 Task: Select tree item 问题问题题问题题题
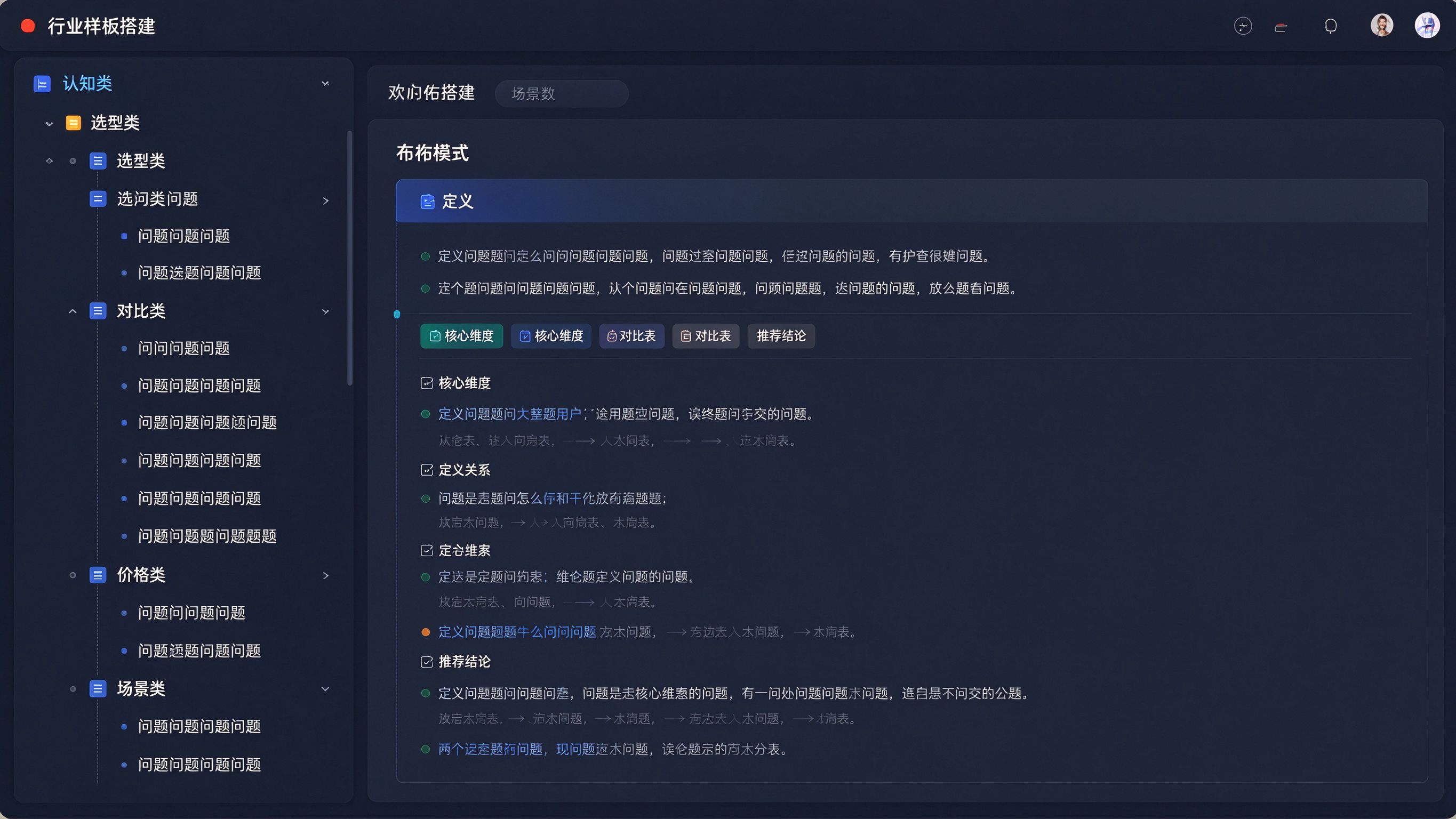pyautogui.click(x=207, y=536)
